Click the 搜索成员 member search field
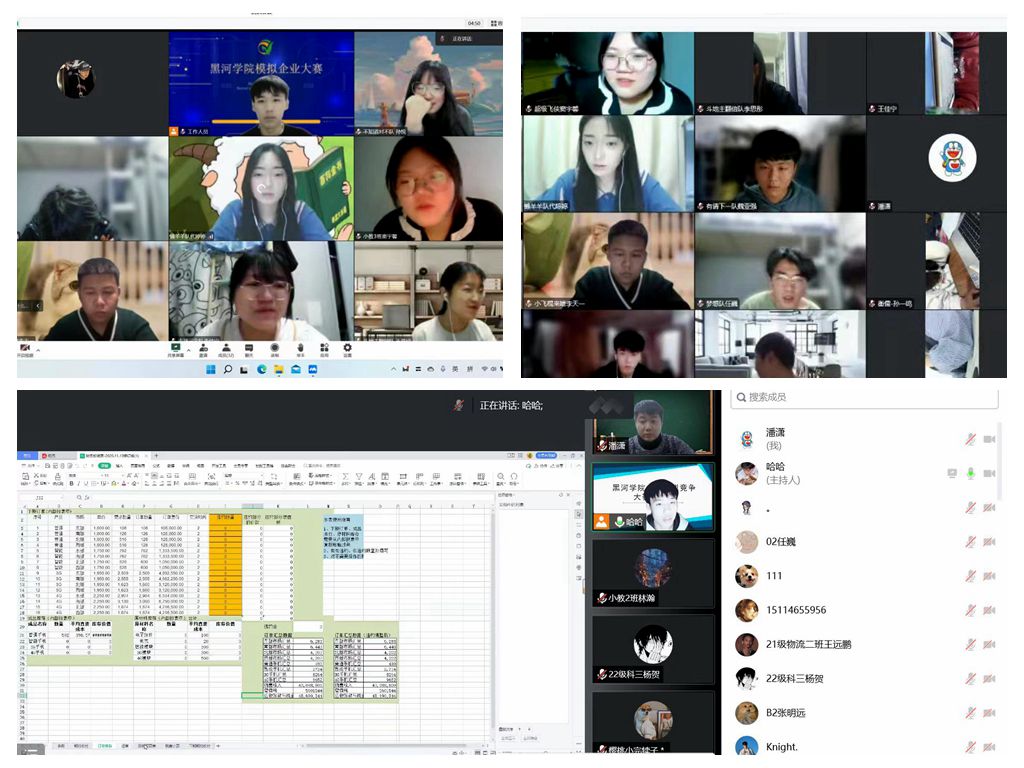The height and width of the screenshot is (768, 1024). coord(865,398)
